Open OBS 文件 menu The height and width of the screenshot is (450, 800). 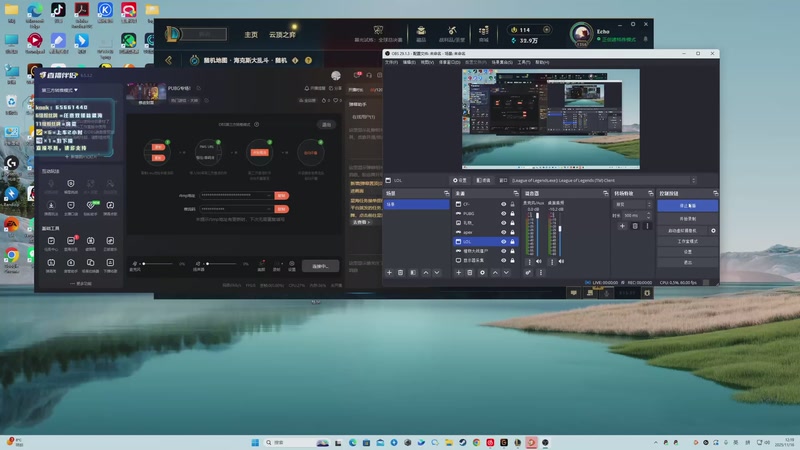391,62
